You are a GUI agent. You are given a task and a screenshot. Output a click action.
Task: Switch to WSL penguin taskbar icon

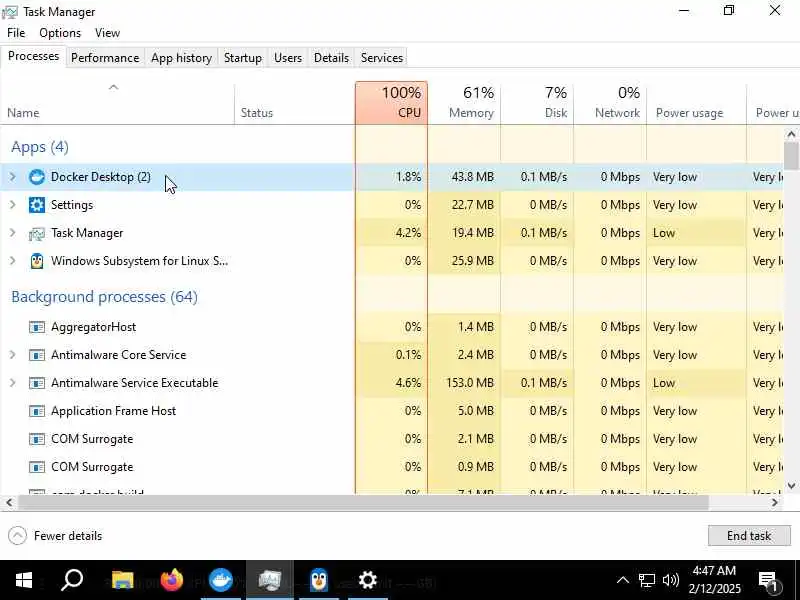click(319, 580)
